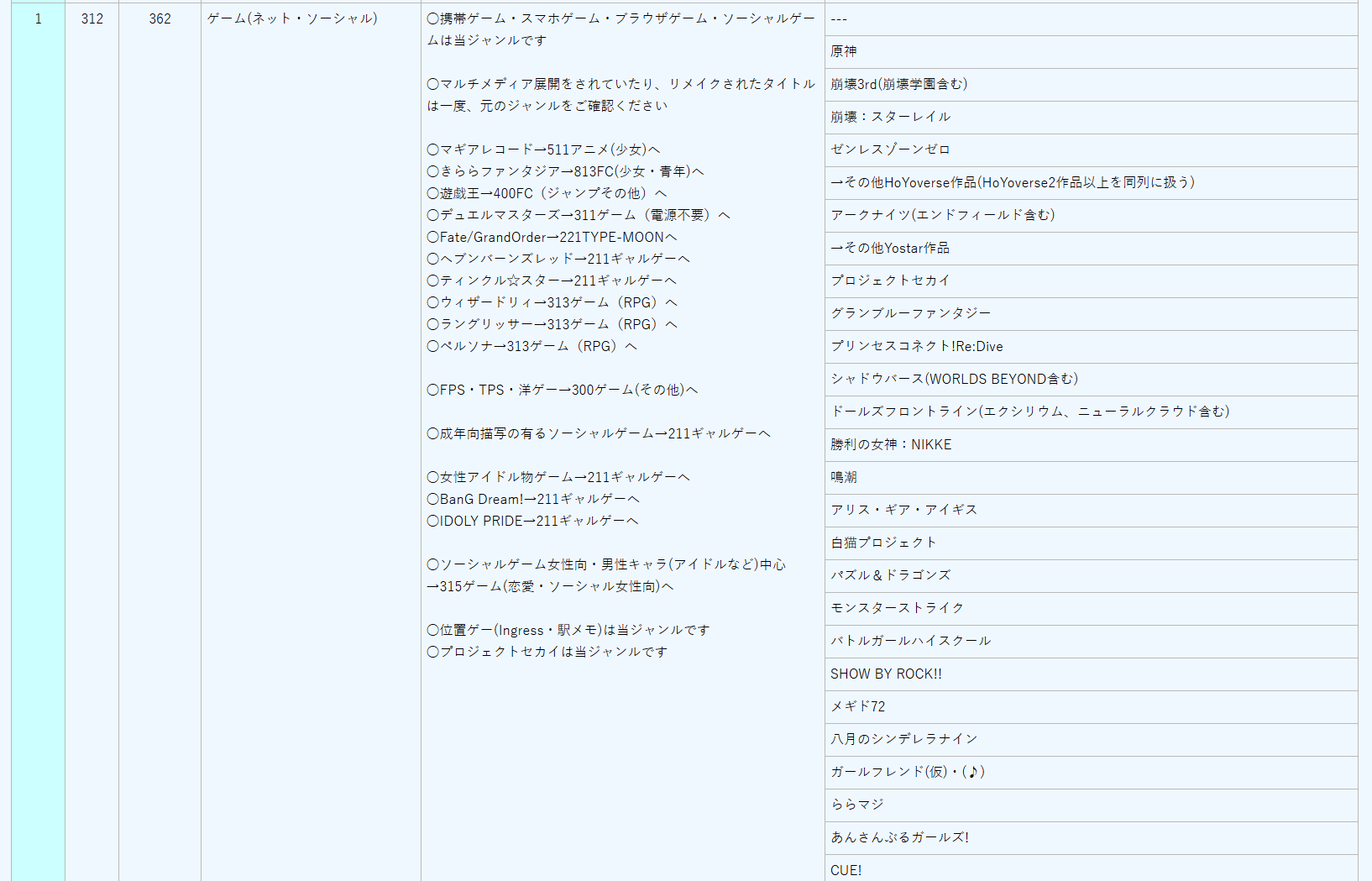Image resolution: width=1372 pixels, height=881 pixels.
Task: Click the グランブルーファンタジー row
Action: (x=1091, y=313)
